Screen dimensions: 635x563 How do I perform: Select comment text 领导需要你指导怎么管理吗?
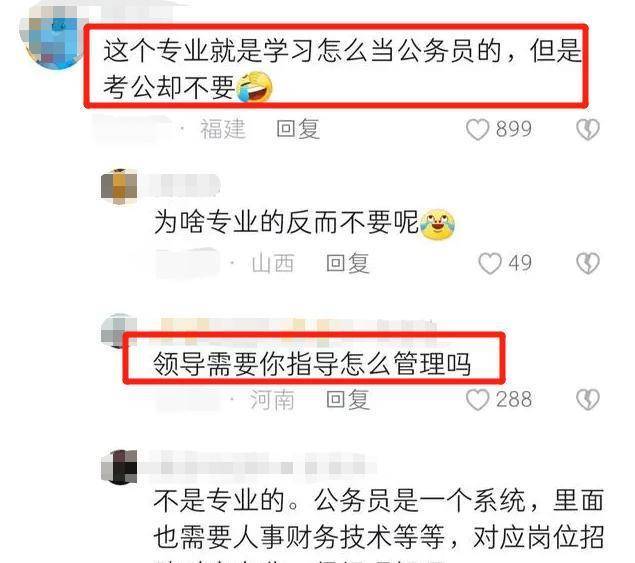pyautogui.click(x=312, y=364)
